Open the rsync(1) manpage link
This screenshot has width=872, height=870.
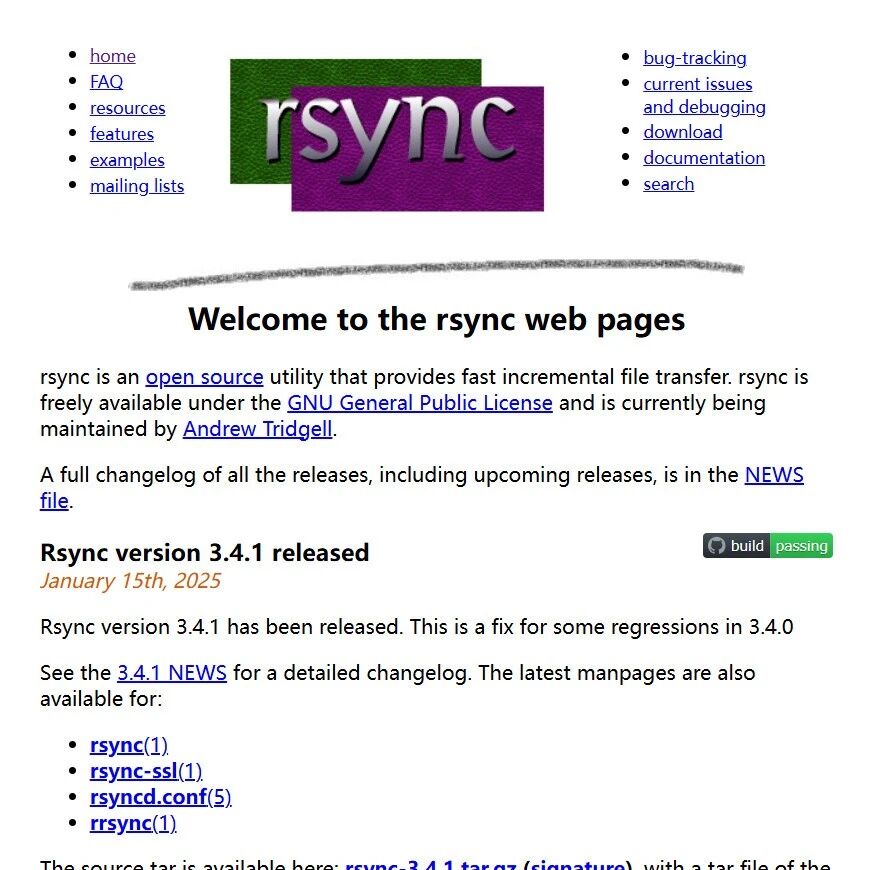[x=128, y=746]
